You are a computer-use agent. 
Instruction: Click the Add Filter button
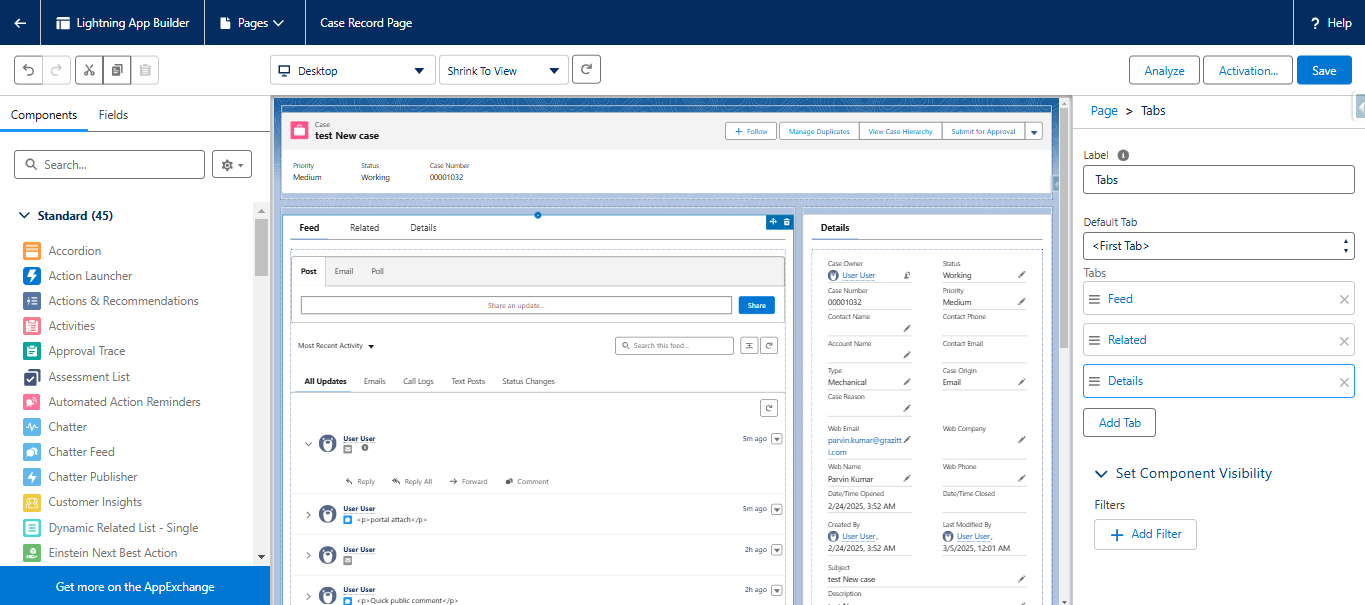click(1145, 534)
